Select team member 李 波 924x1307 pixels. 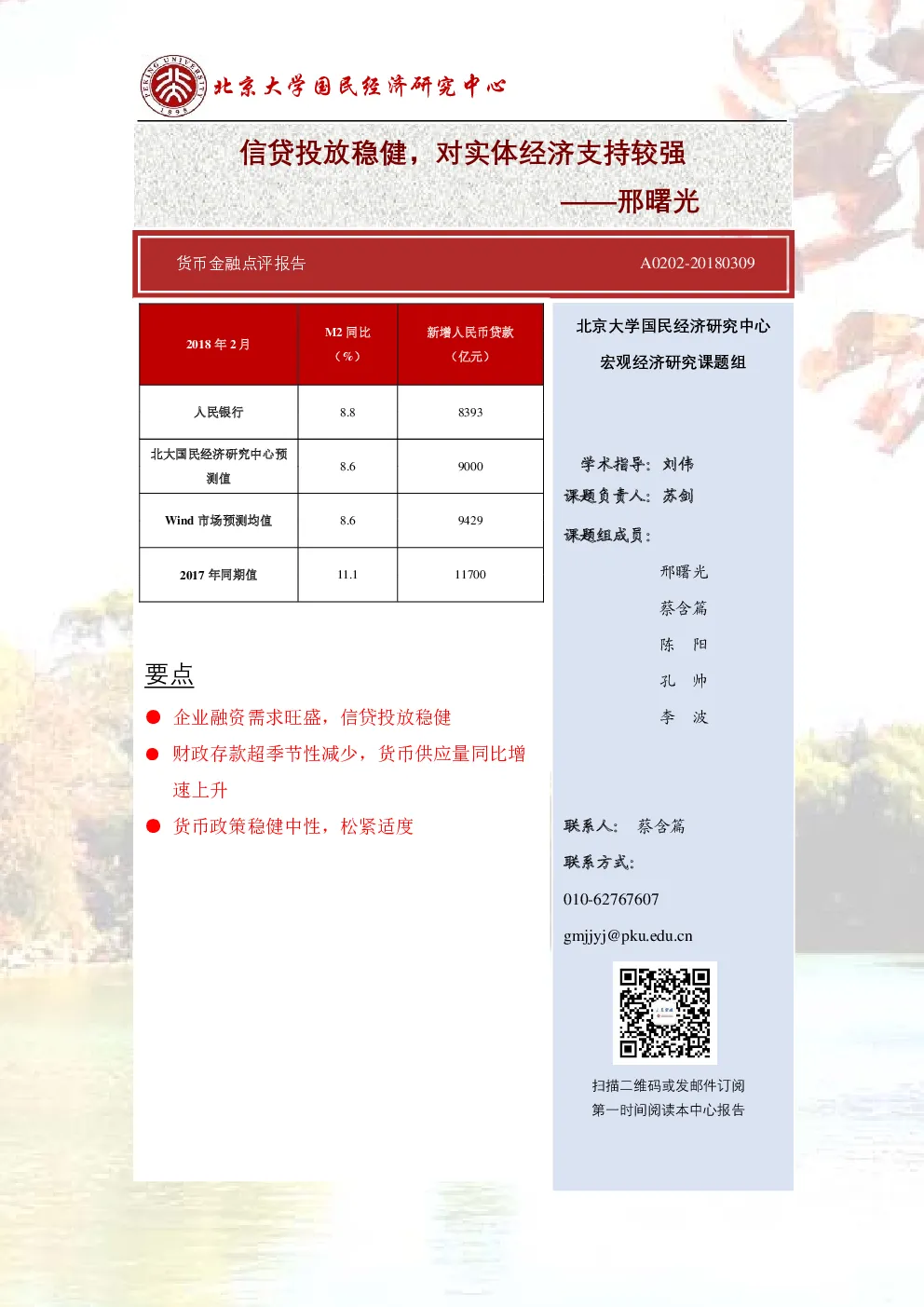[684, 717]
